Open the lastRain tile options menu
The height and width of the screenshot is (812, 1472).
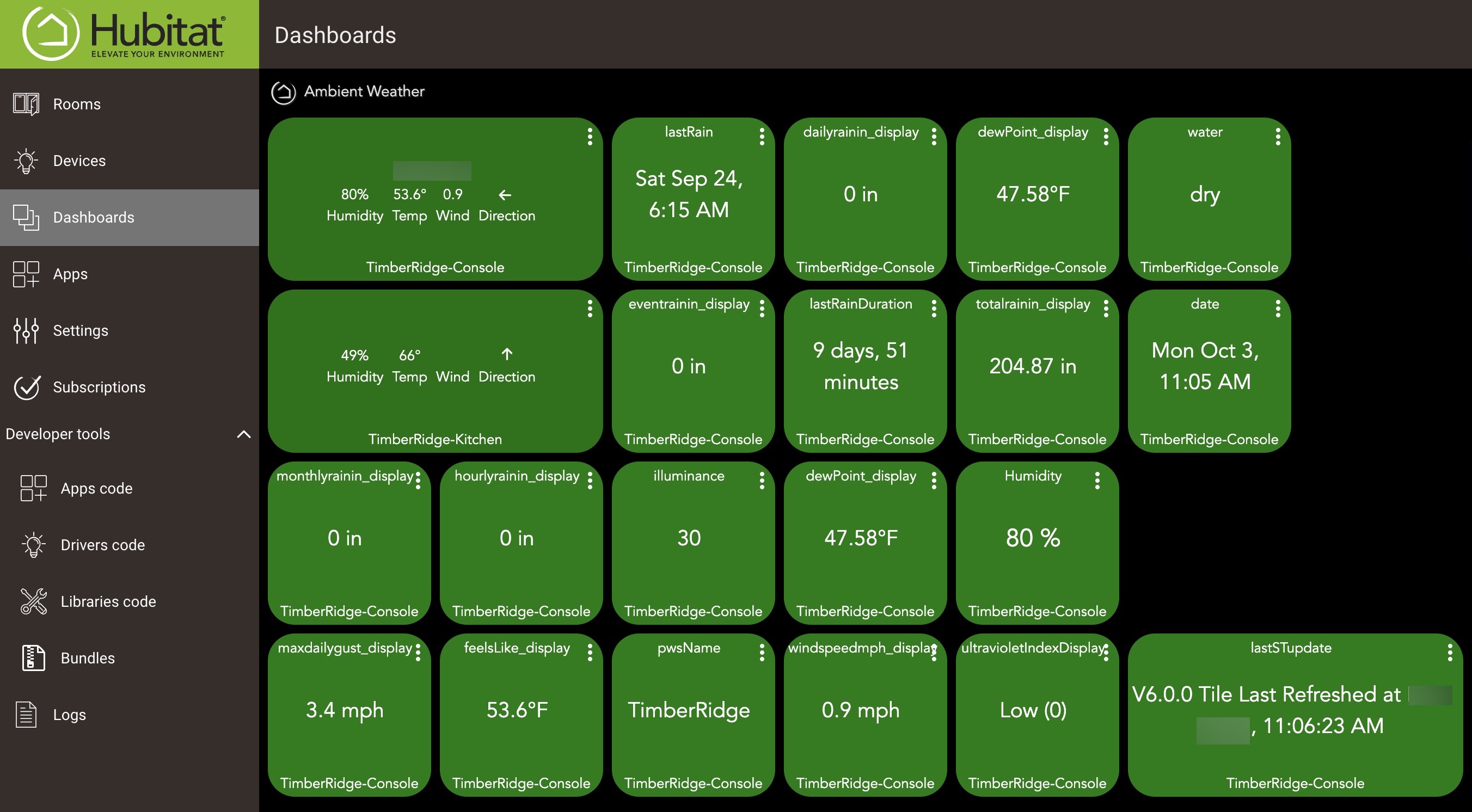(x=762, y=137)
